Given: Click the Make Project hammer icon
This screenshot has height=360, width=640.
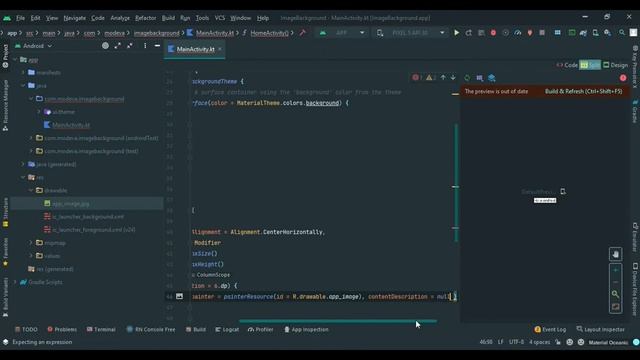Looking at the screenshot, I should click(x=302, y=33).
